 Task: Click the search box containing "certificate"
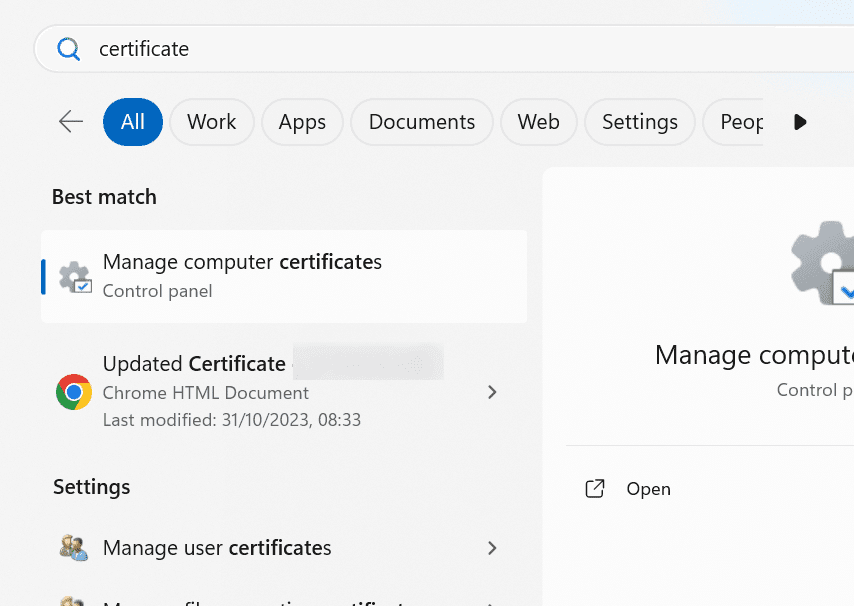click(444, 49)
